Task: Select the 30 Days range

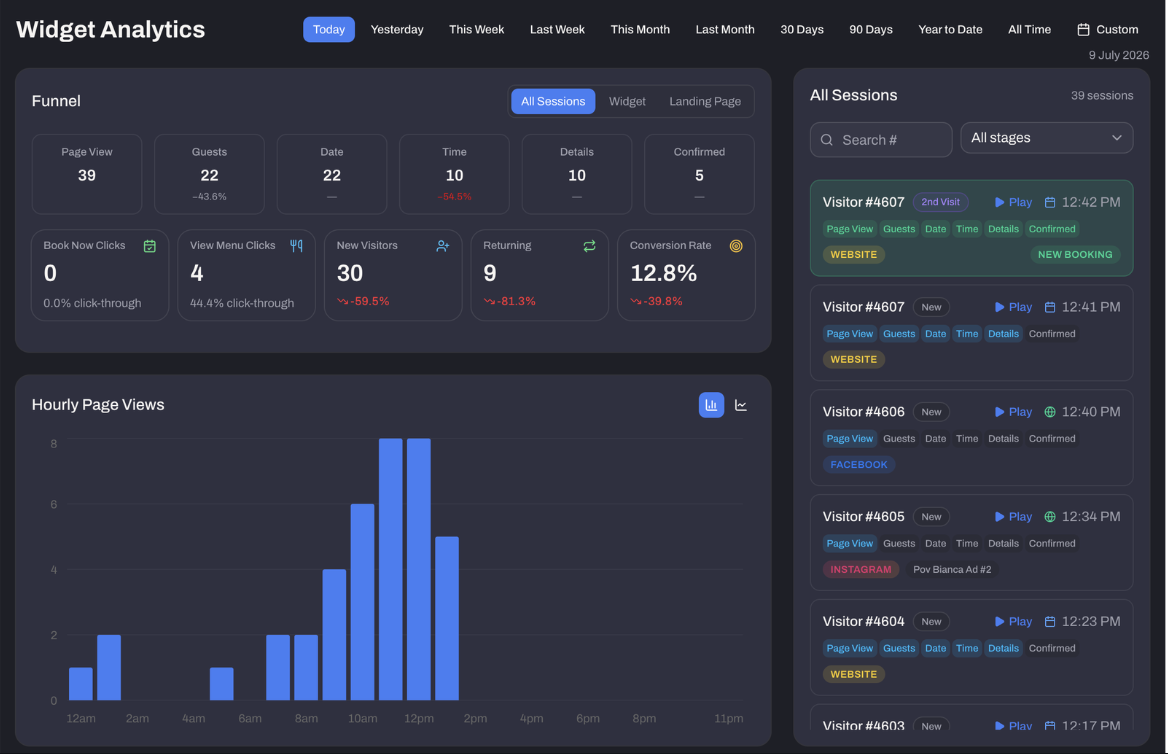Action: click(802, 30)
